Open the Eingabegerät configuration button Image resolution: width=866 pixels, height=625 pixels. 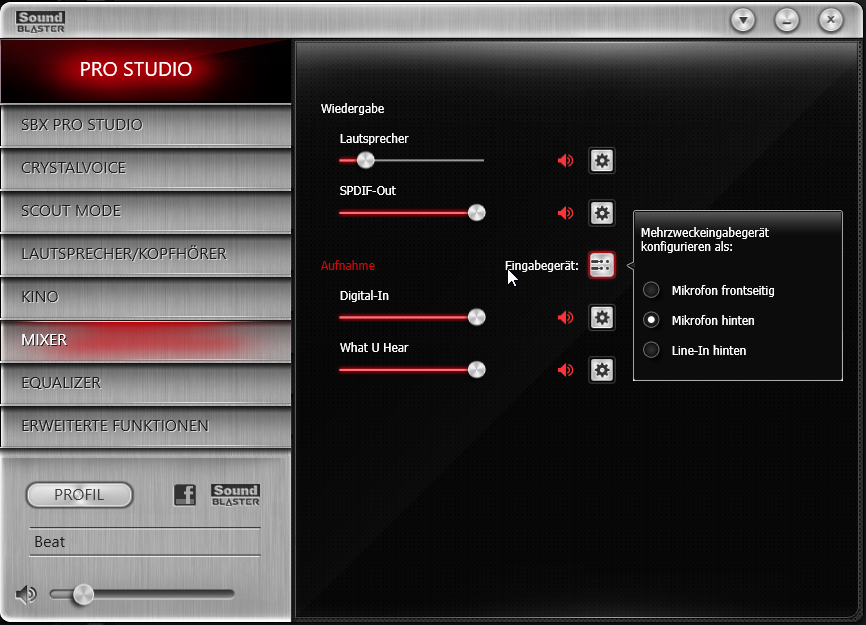click(601, 265)
